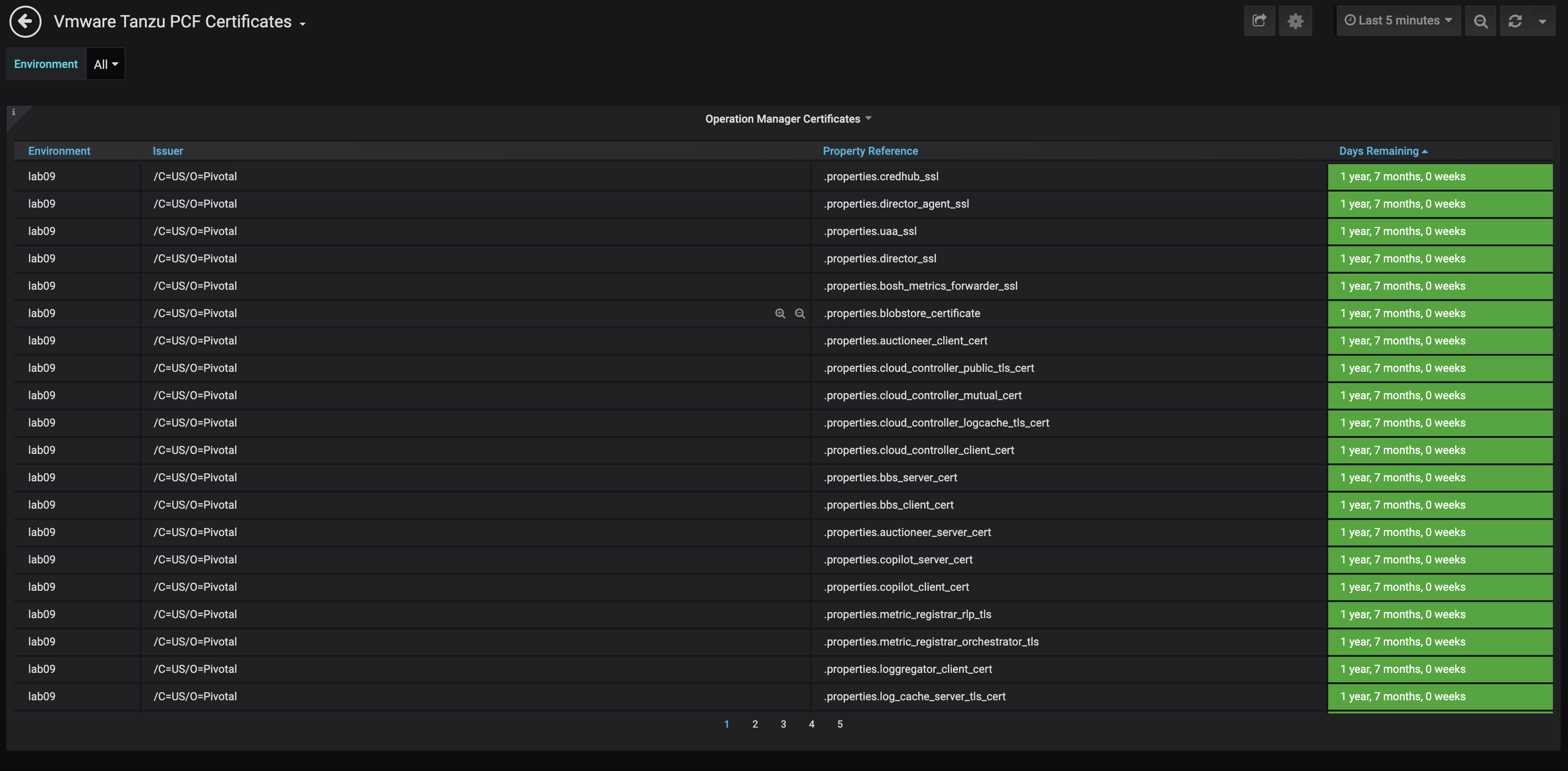Screen dimensions: 1568x771
Task: Go to table page 4
Action: tap(811, 724)
